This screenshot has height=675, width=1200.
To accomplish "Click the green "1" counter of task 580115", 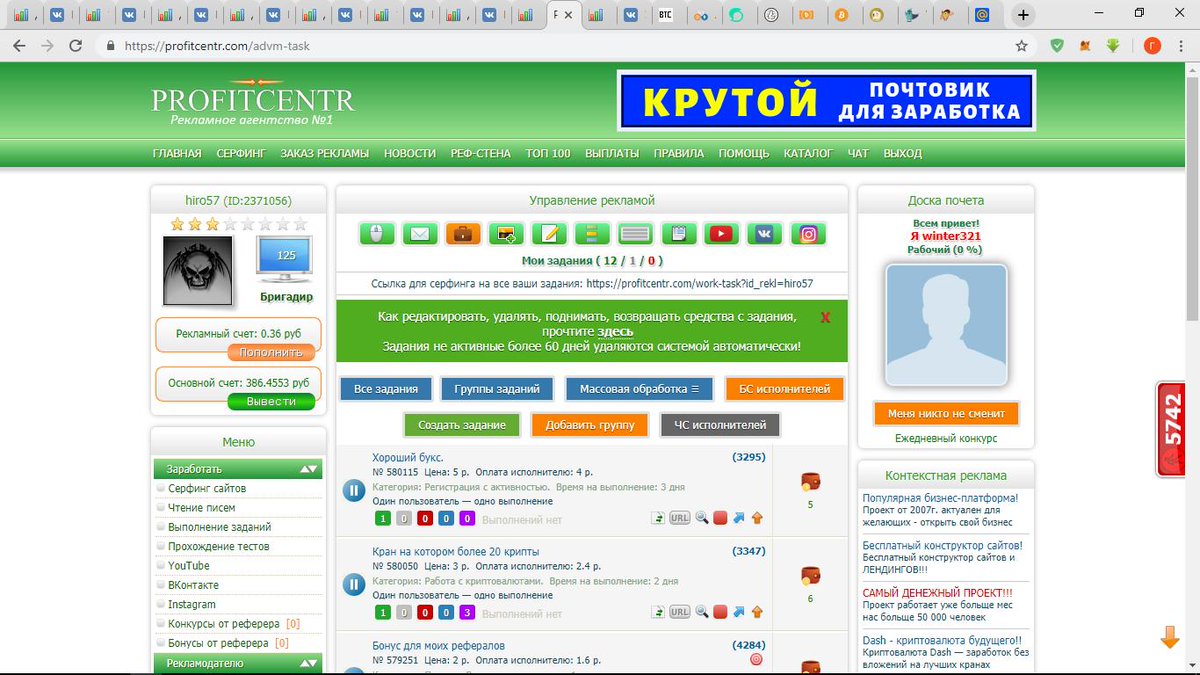I will pyautogui.click(x=383, y=518).
